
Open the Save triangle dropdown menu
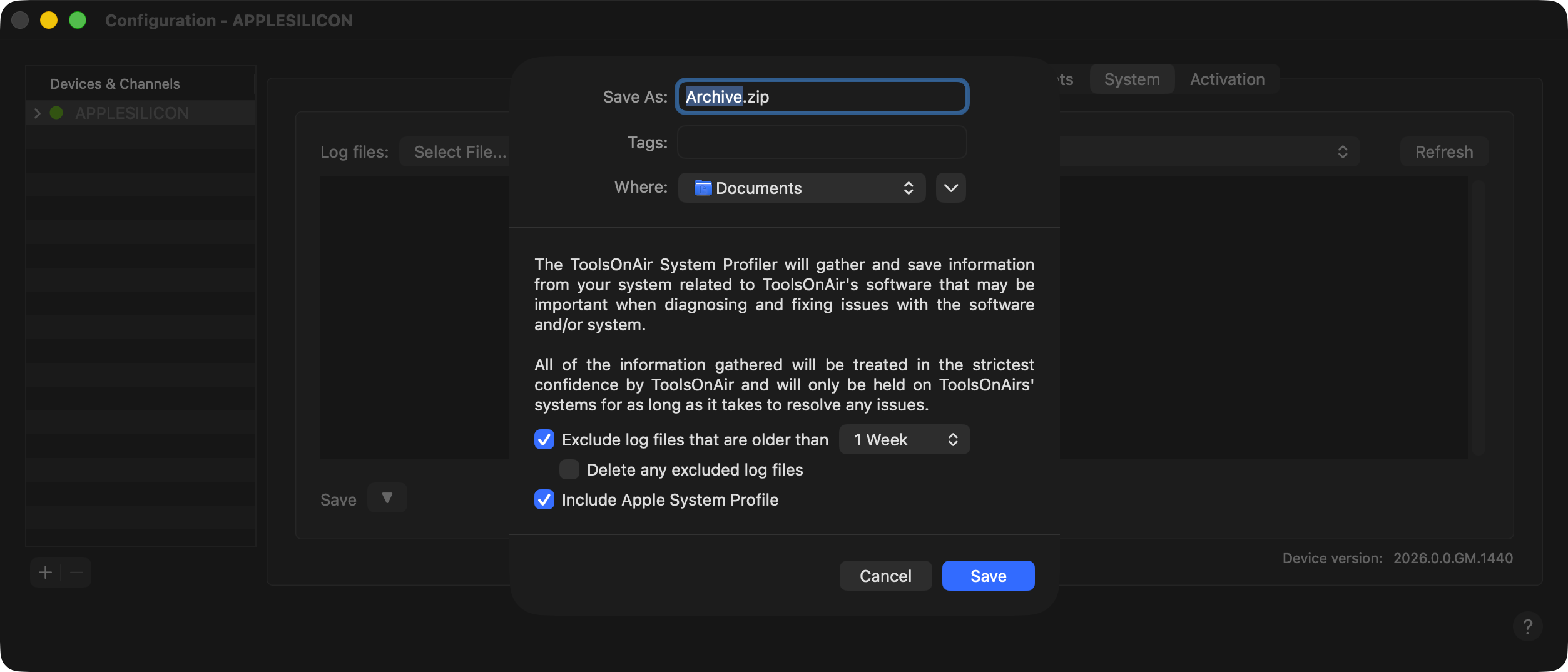coord(387,498)
